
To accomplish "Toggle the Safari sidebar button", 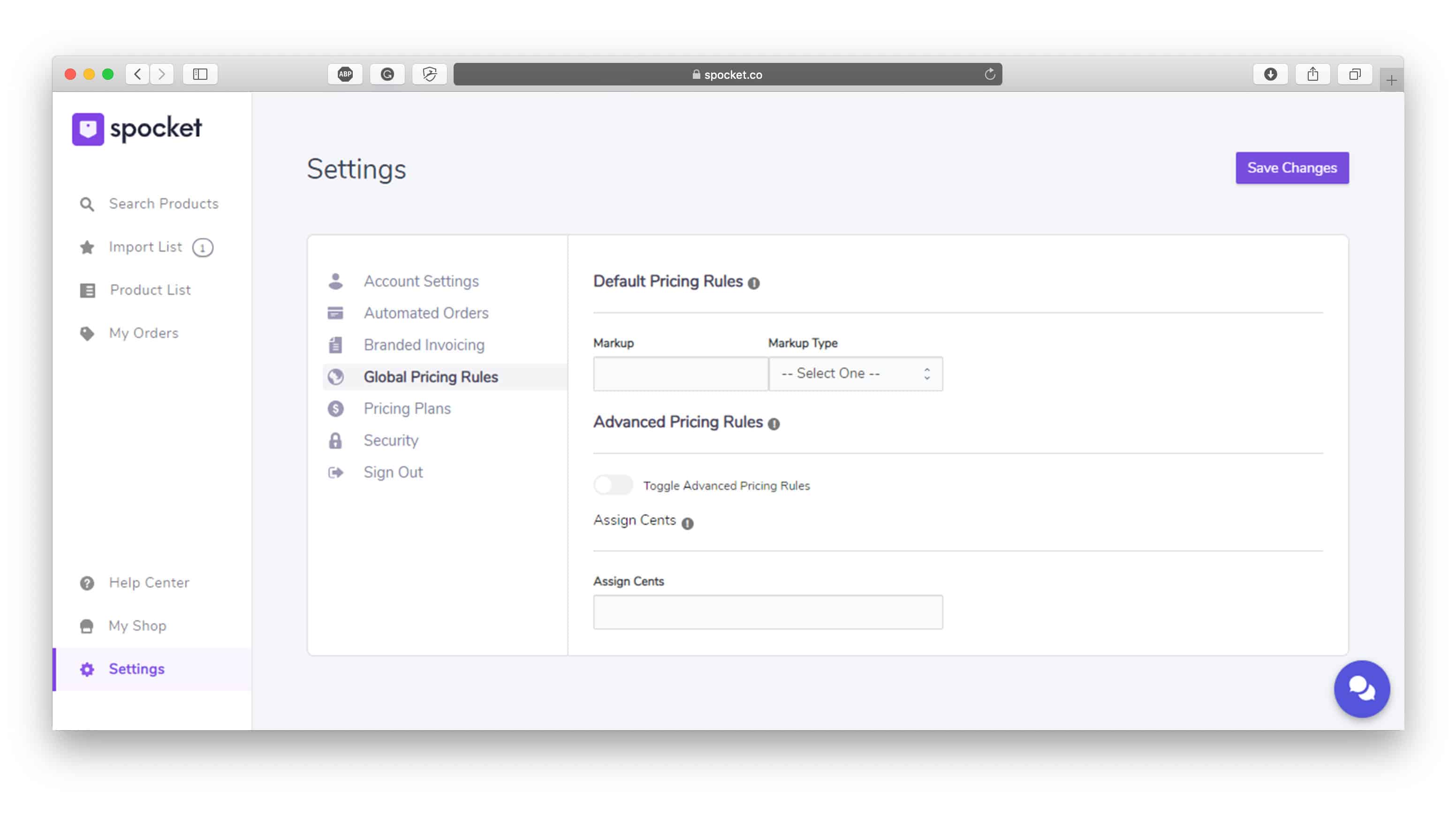I will point(200,74).
